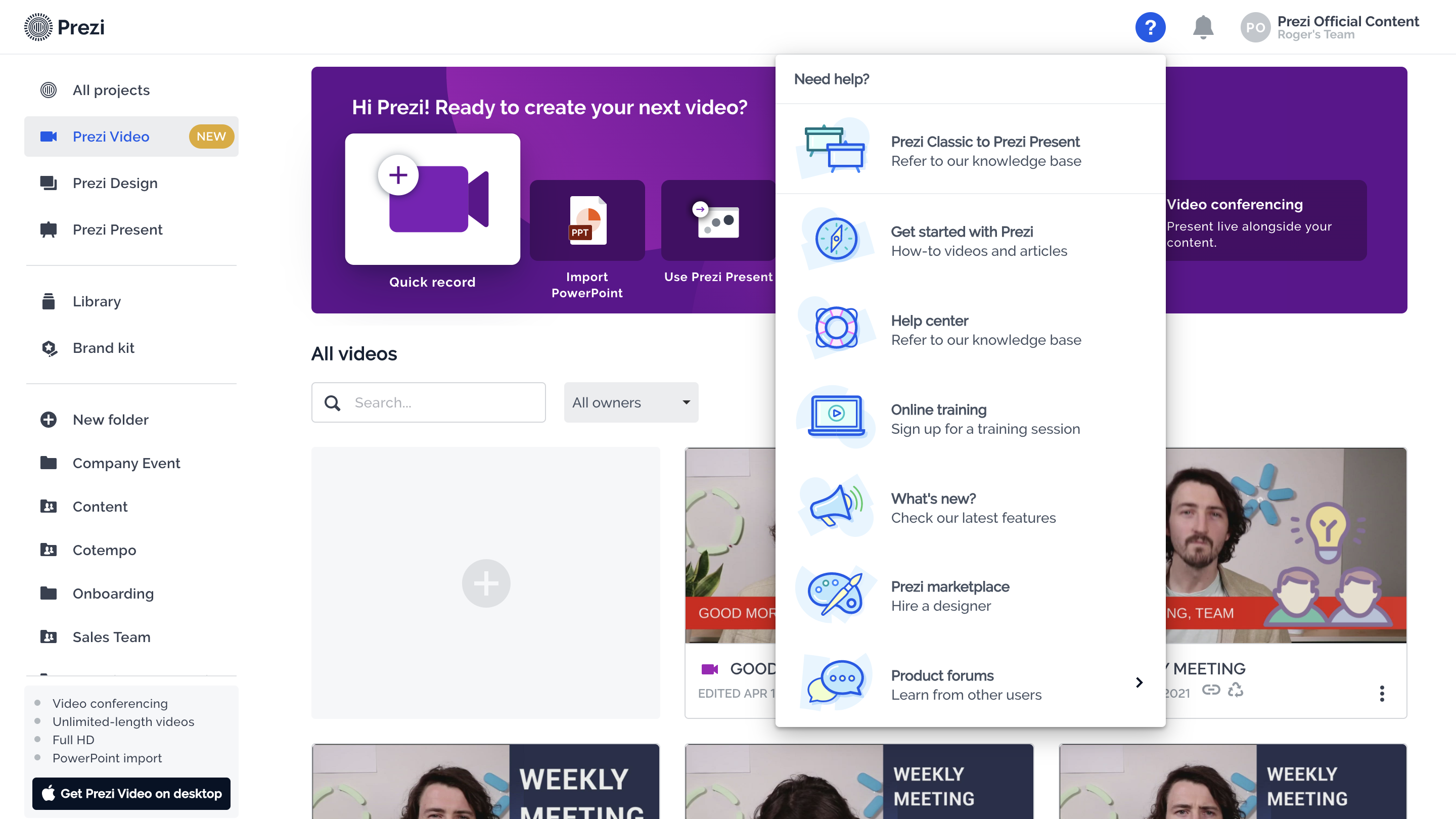The image size is (1456, 819).
Task: Click the NEW badge beside Prezi Video
Action: coord(211,136)
